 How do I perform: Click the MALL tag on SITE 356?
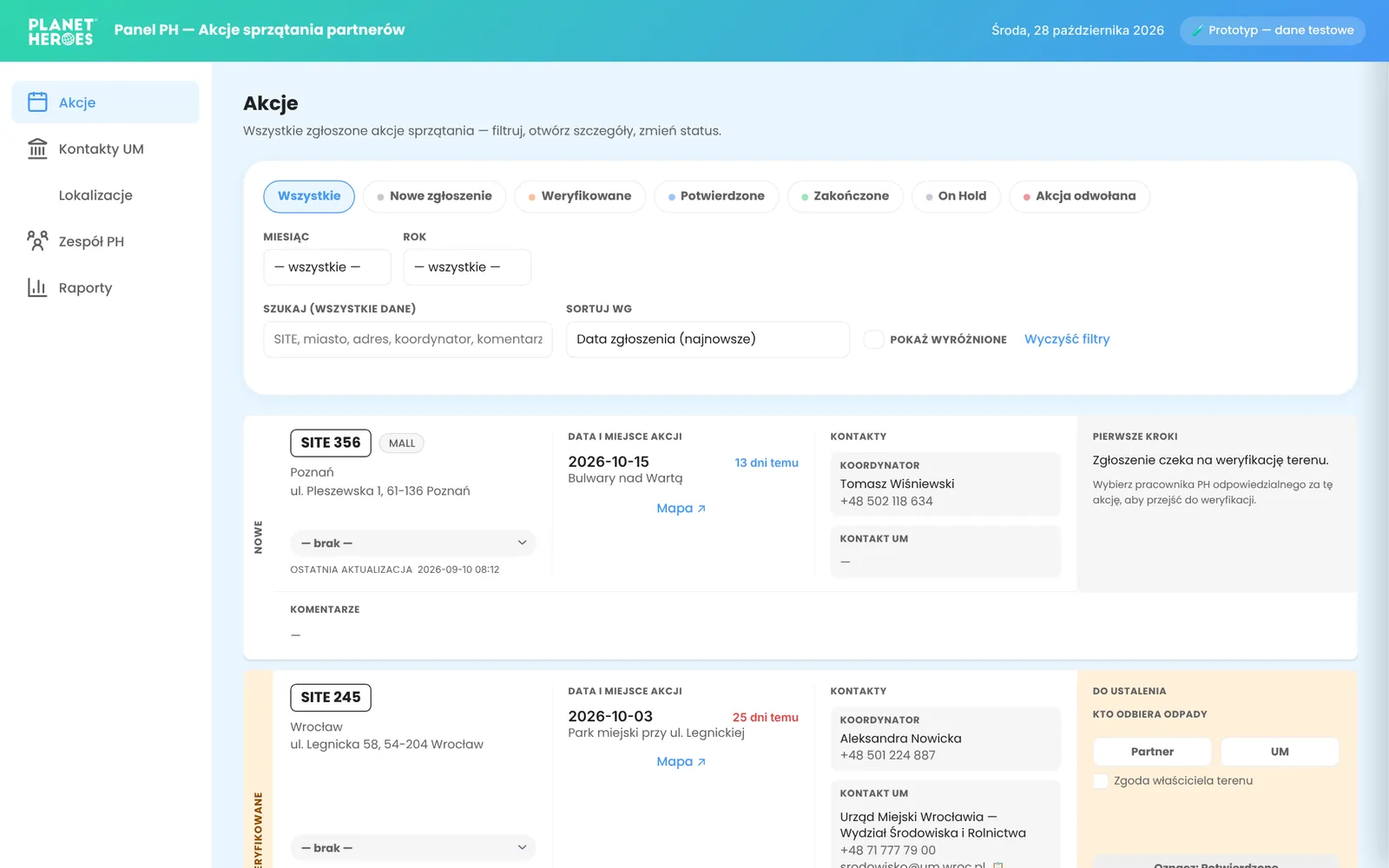(x=402, y=444)
